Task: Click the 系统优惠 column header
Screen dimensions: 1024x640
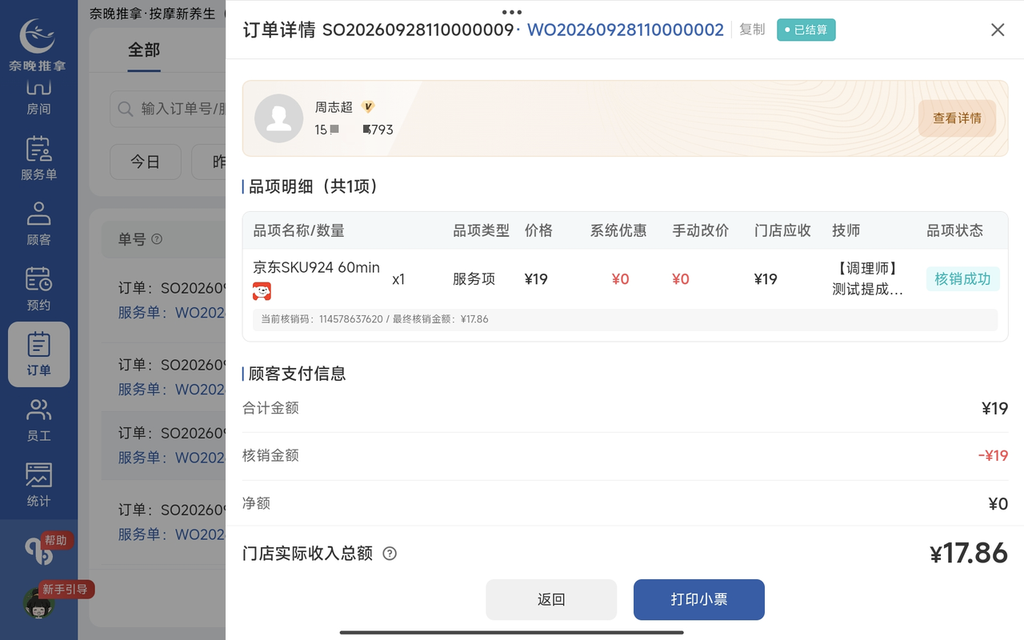Action: pyautogui.click(x=618, y=231)
